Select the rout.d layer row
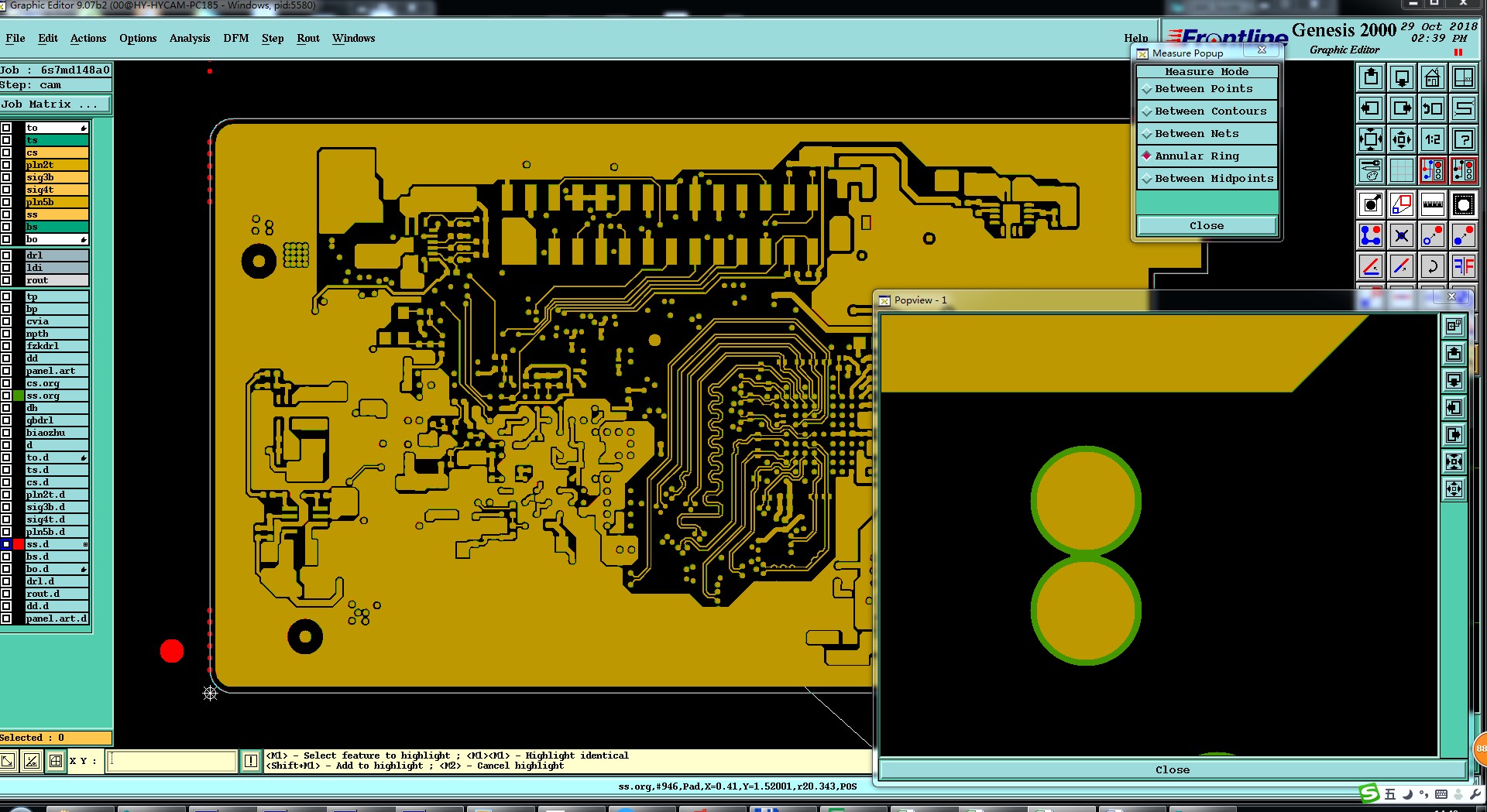This screenshot has height=812, width=1487. coord(57,594)
